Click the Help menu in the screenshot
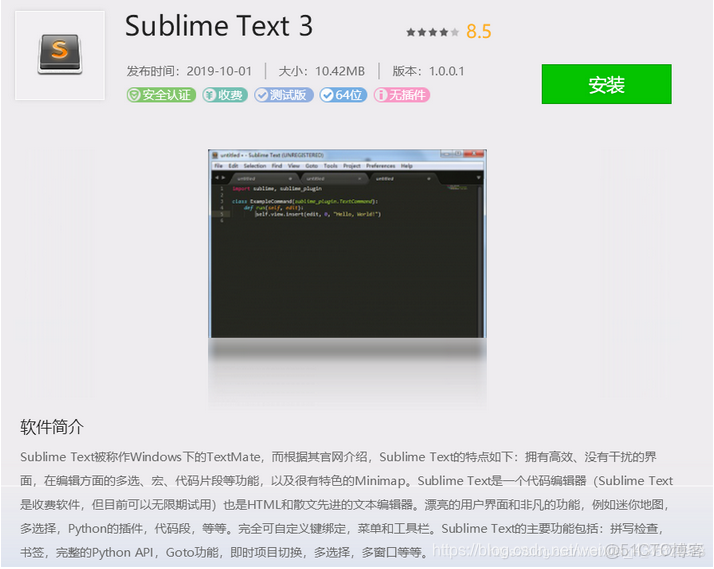 click(x=407, y=166)
